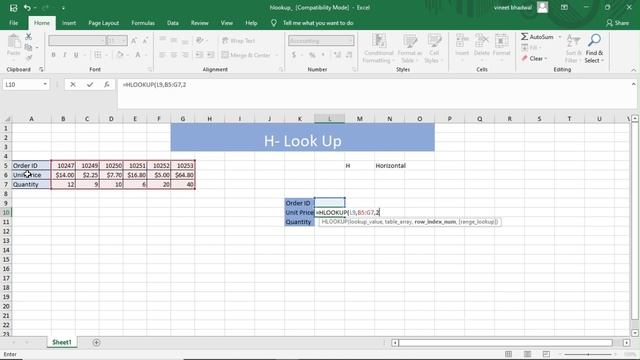Confirm formula with the checkmark icon
The width and height of the screenshot is (640, 360).
(90, 84)
